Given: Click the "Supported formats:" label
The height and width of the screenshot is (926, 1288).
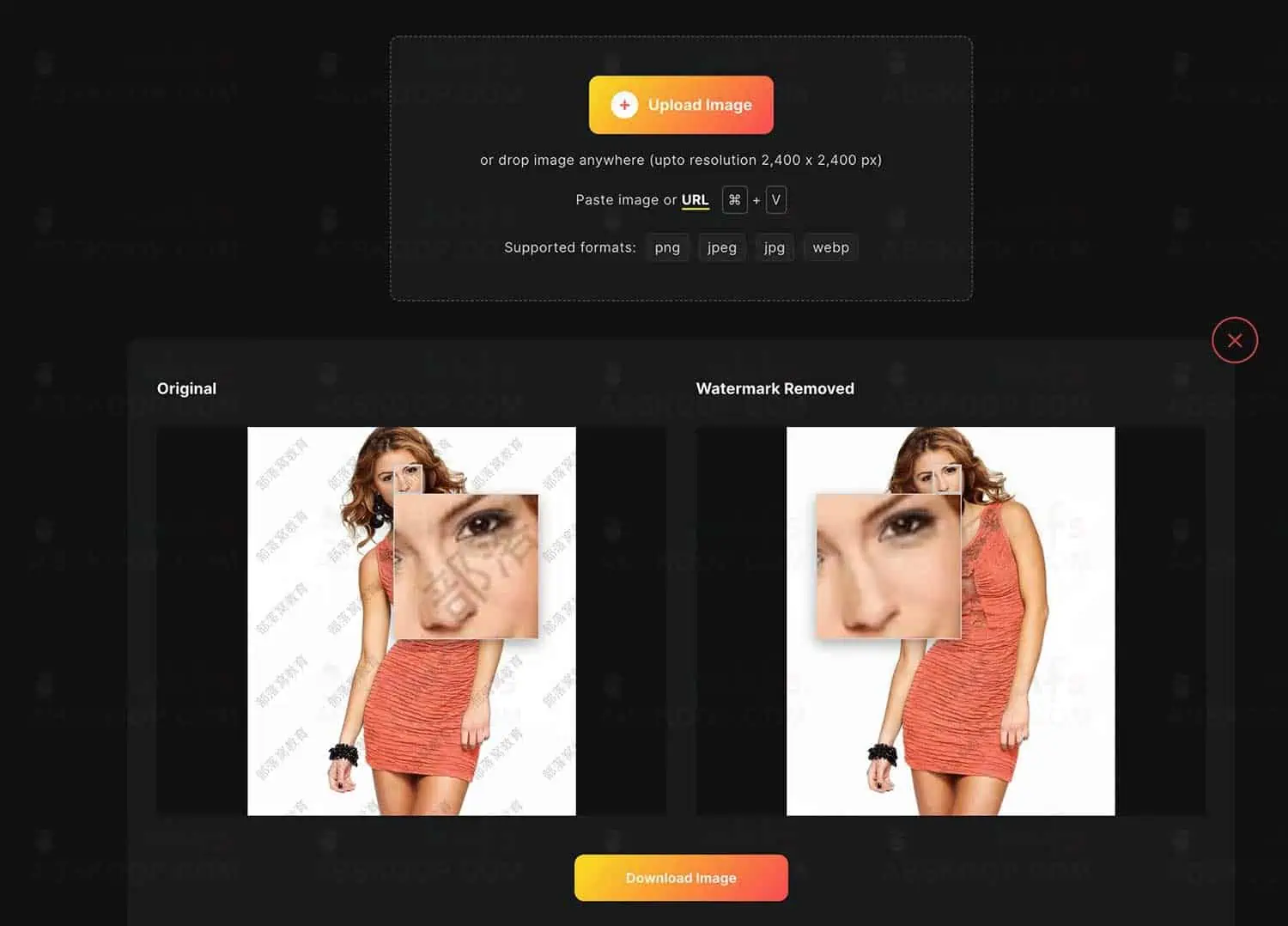Looking at the screenshot, I should pyautogui.click(x=569, y=247).
